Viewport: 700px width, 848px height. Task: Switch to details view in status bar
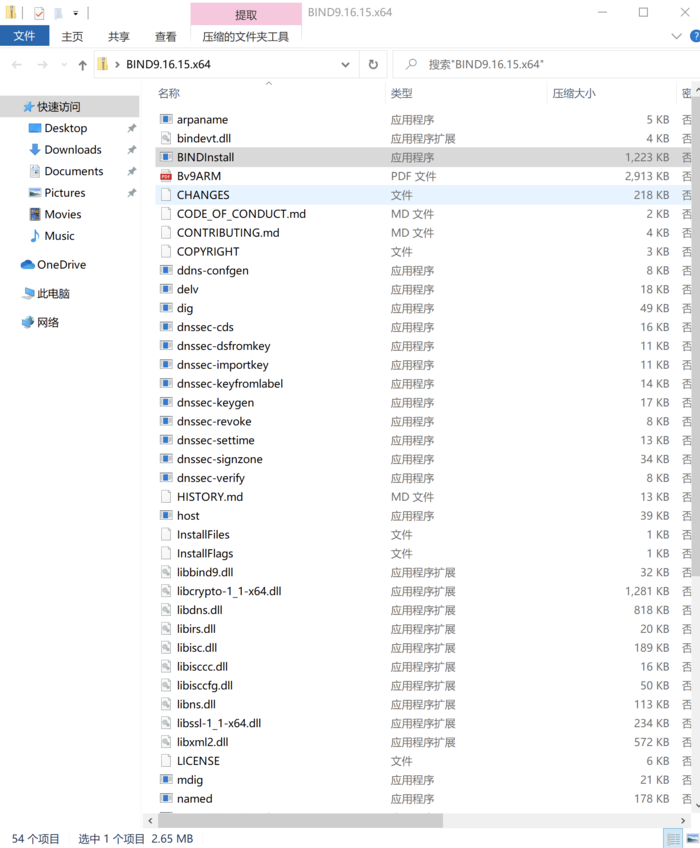coord(673,839)
